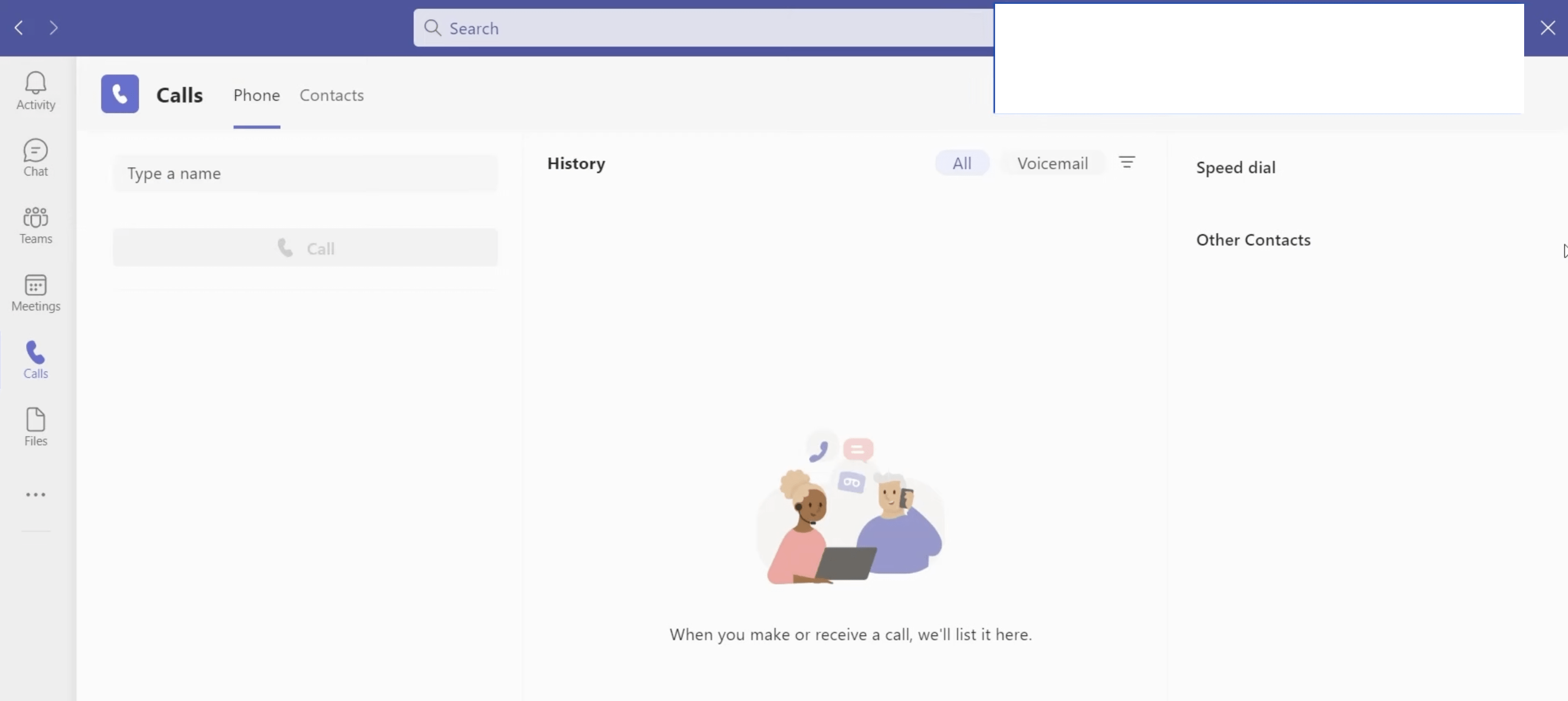
Task: Close the window with X icon
Action: point(1547,28)
